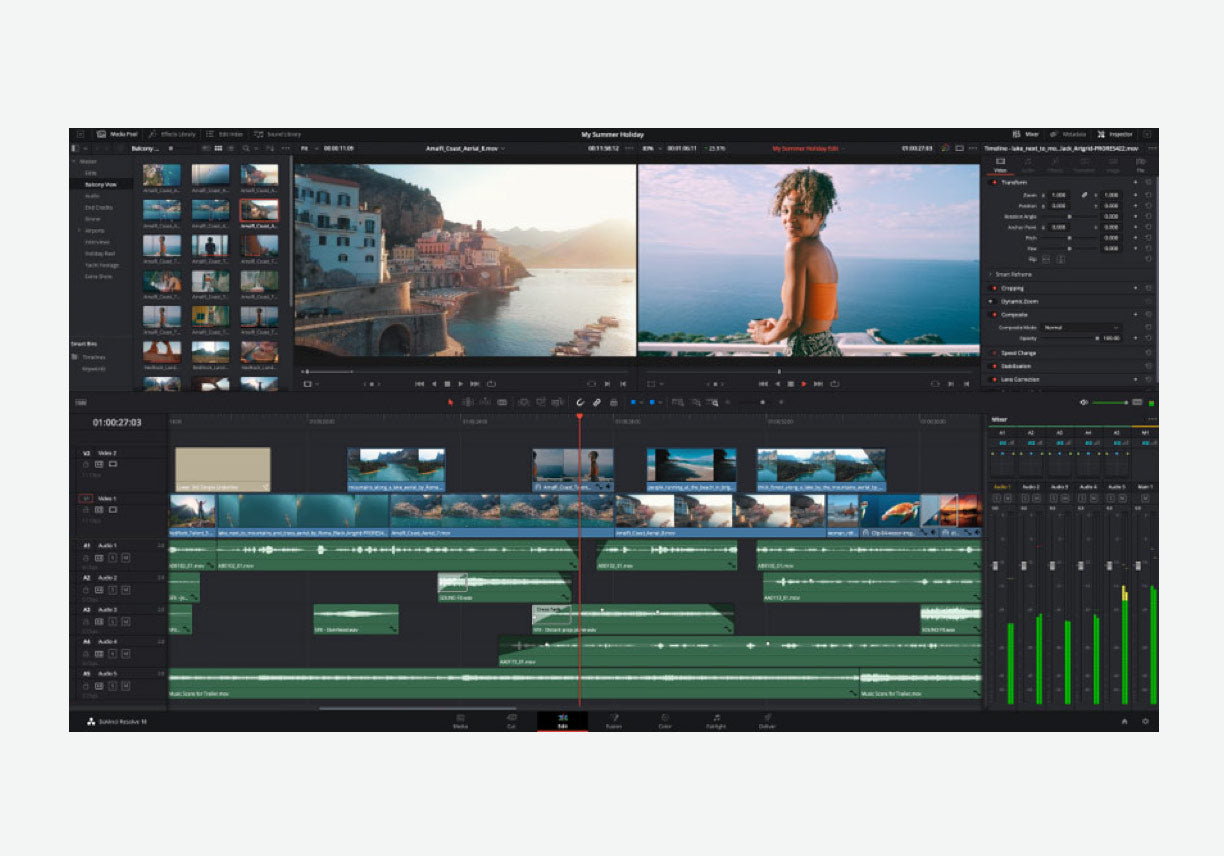
Task: Collapse the Transform section
Action: point(1012,181)
